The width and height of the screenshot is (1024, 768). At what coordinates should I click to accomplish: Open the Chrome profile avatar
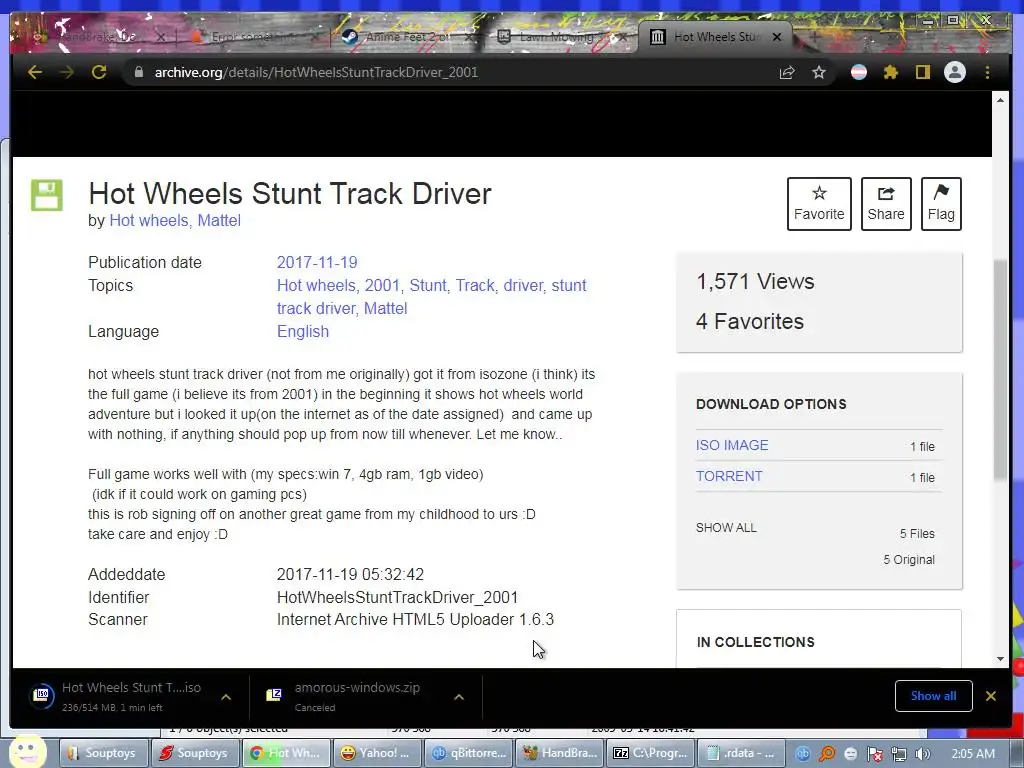955,72
